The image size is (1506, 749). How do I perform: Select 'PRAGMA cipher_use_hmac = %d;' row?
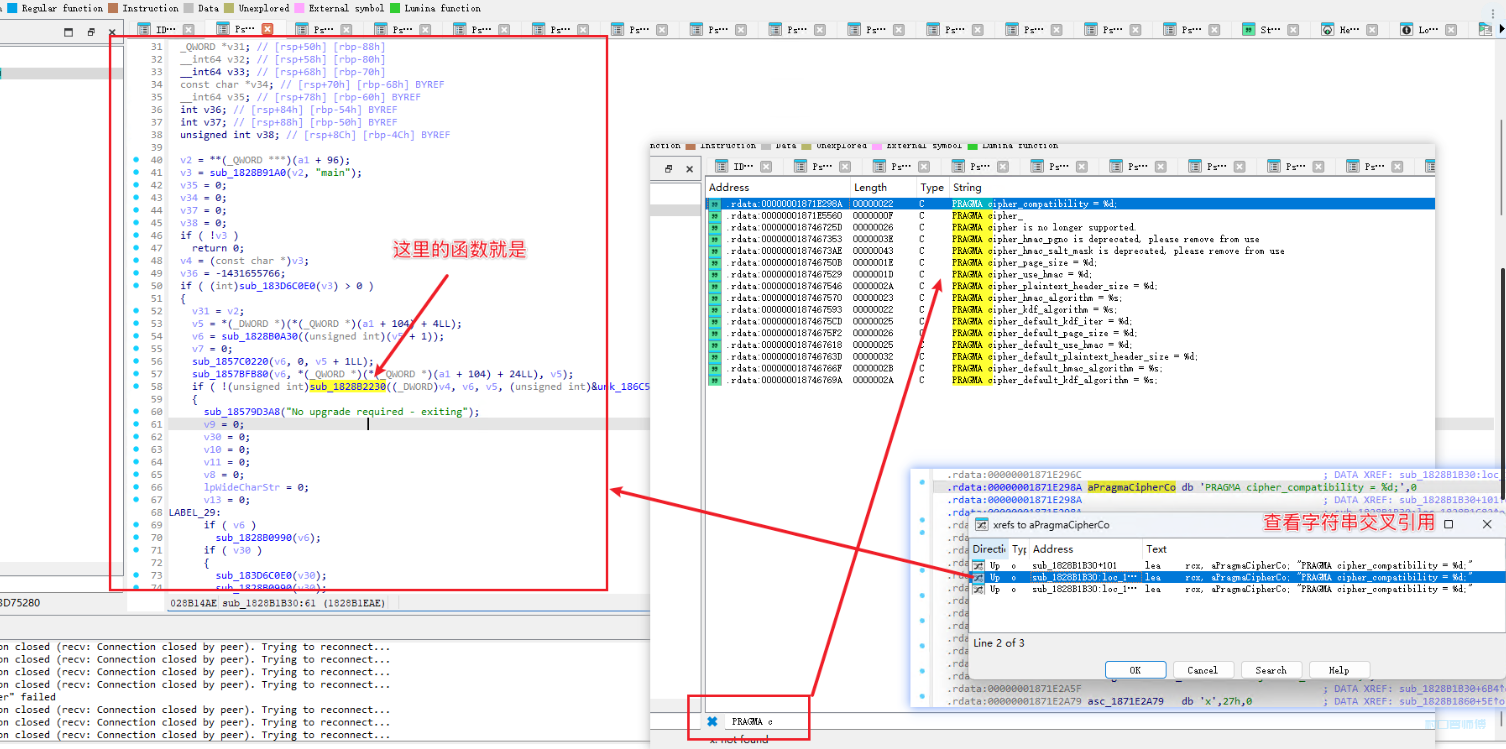point(1070,274)
